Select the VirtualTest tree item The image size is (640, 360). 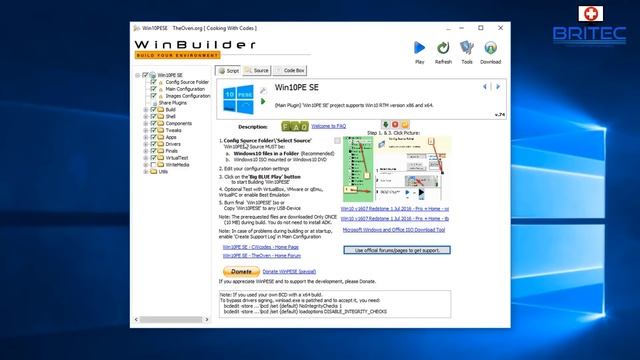click(177, 158)
